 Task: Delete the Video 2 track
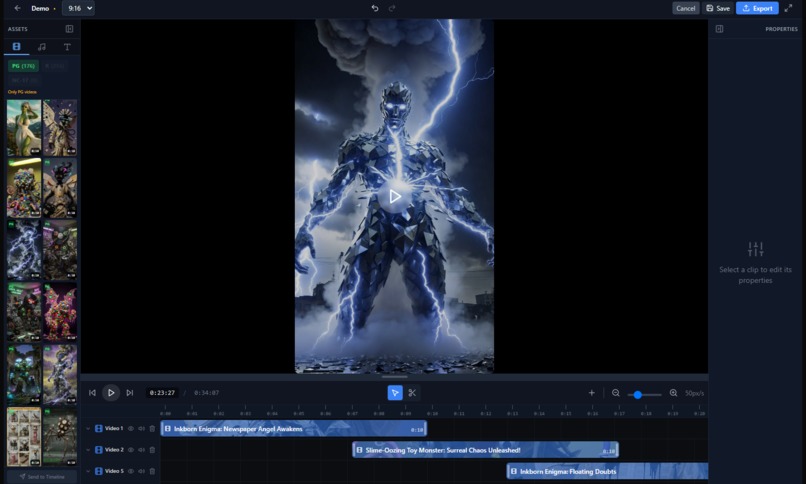(x=152, y=450)
